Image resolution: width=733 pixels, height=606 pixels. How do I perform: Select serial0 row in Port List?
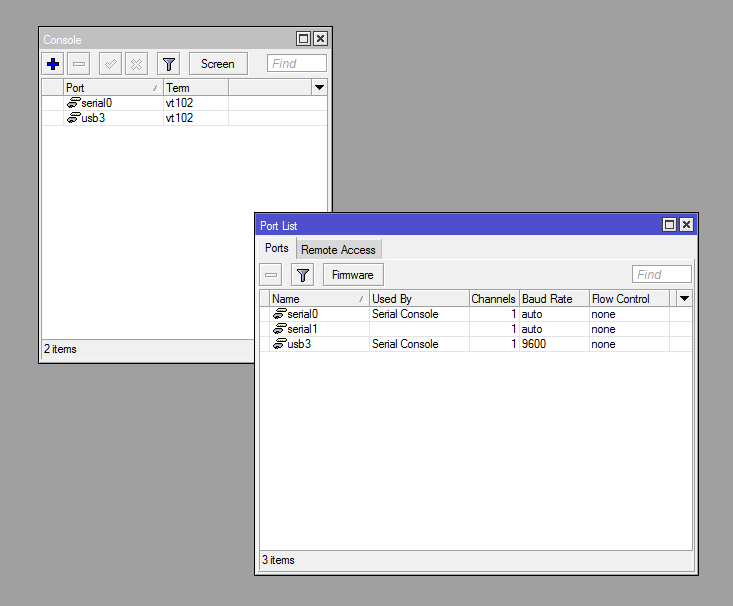click(x=476, y=314)
